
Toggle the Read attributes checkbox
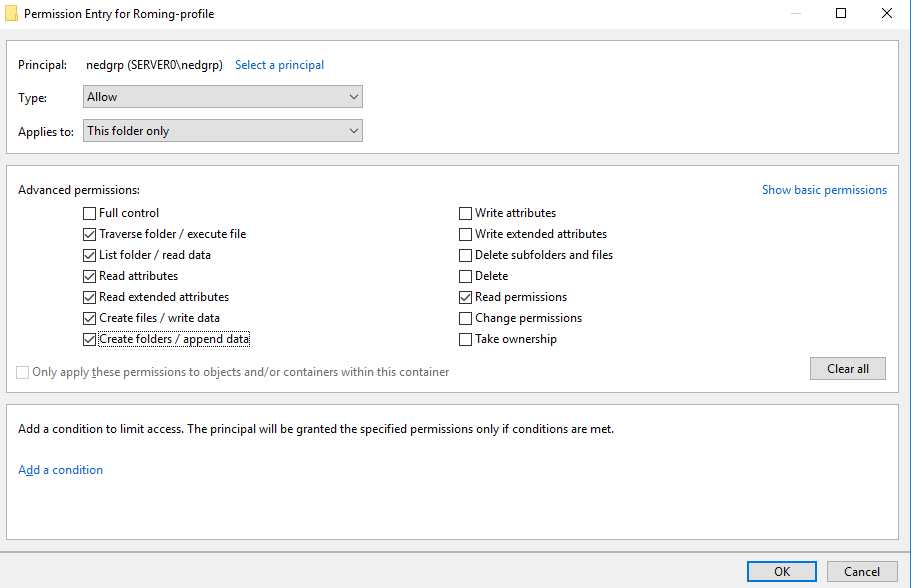[90, 276]
